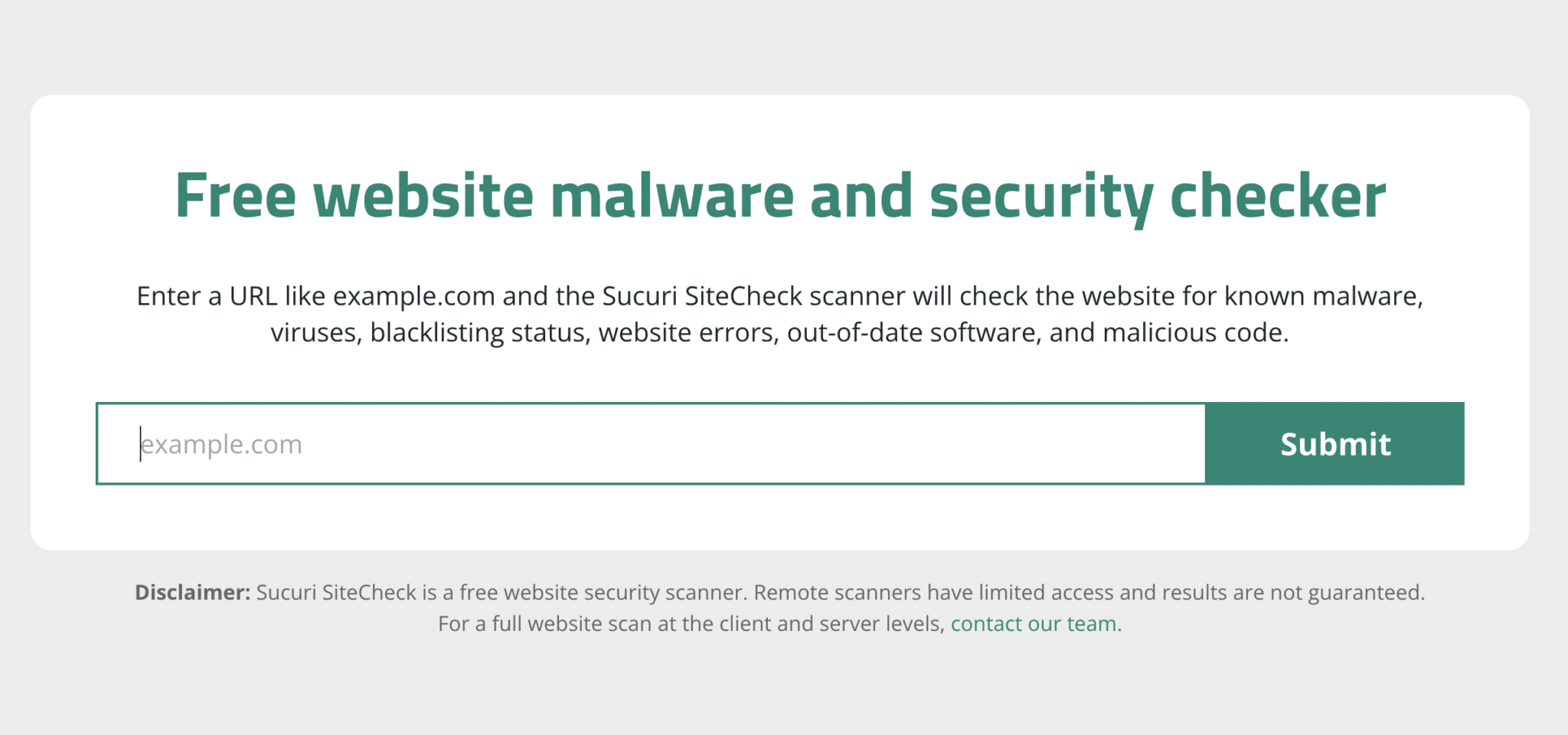The width and height of the screenshot is (1568, 735).
Task: Click the 'viruses, blacklisting status' description line
Action: click(430, 333)
